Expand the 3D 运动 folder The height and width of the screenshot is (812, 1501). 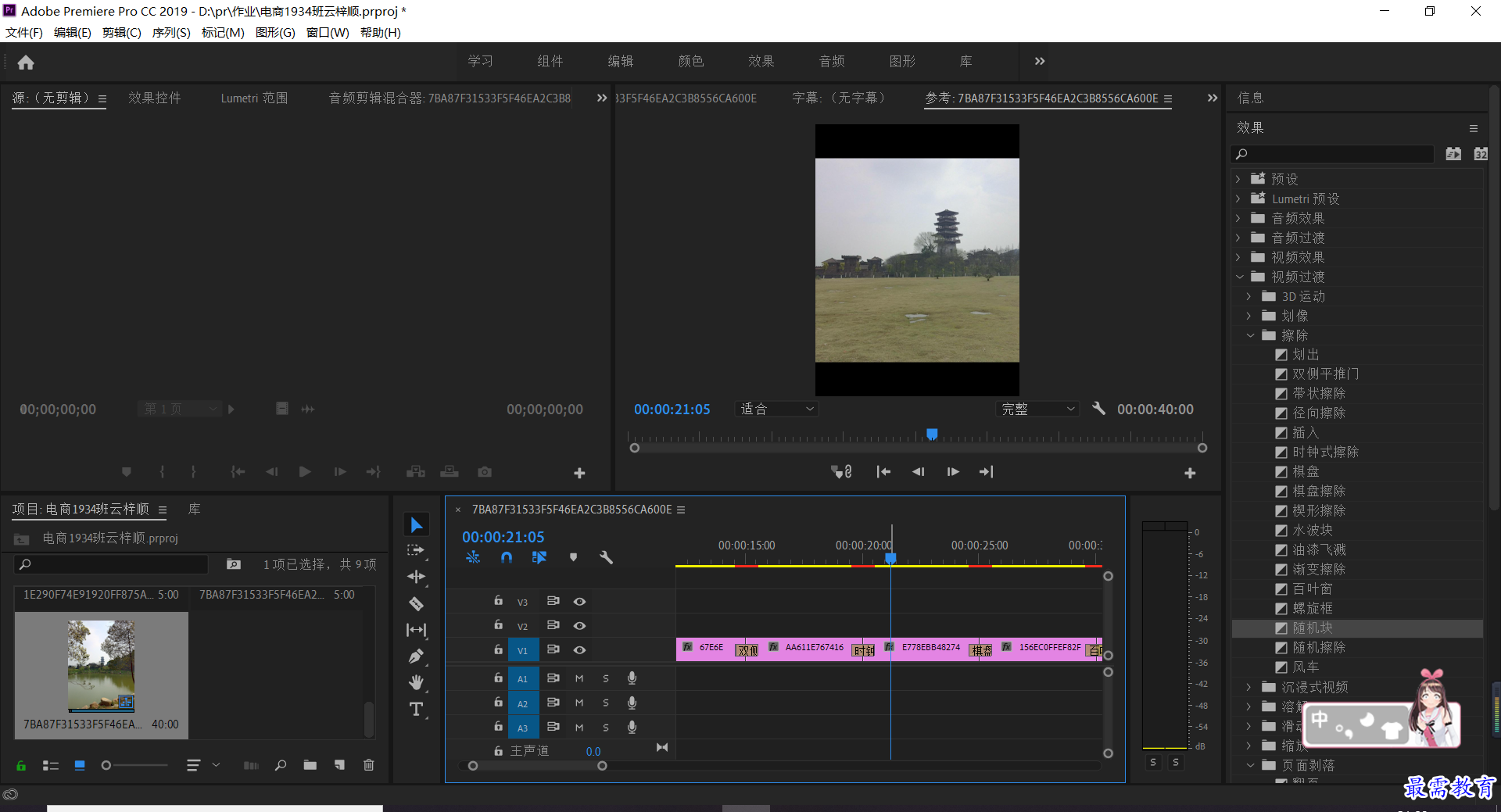[1249, 296]
